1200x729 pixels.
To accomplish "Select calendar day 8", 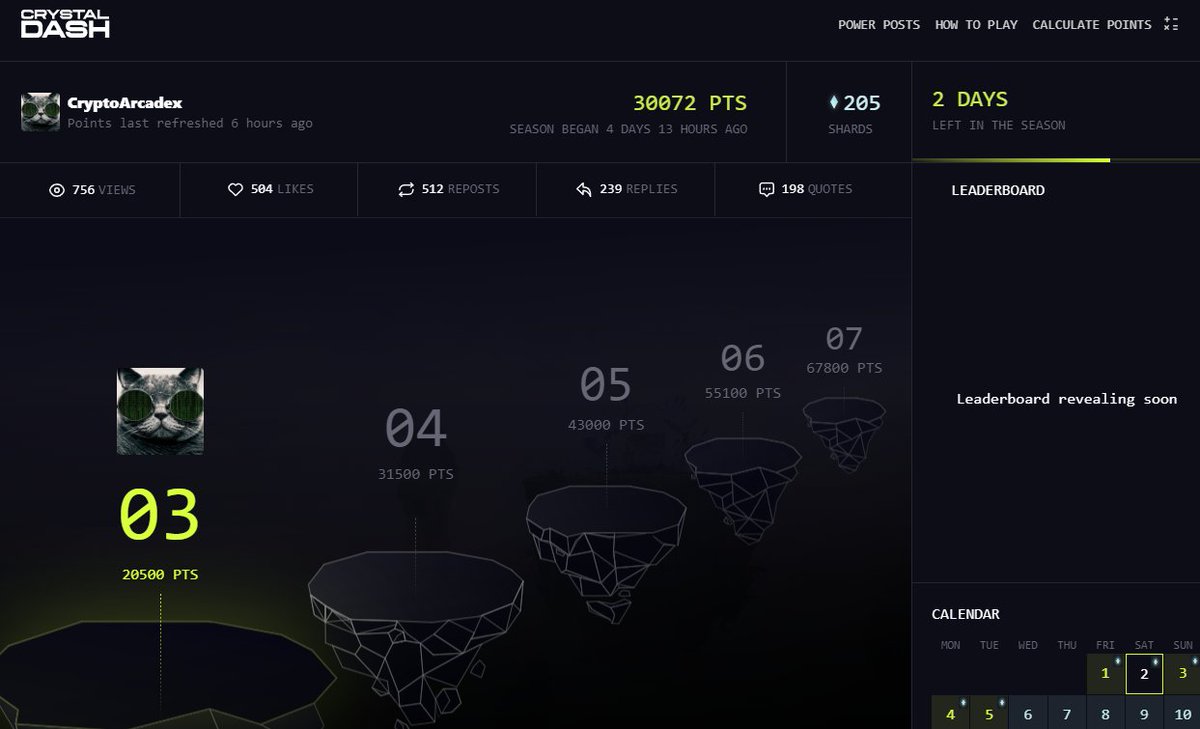I will point(1105,713).
